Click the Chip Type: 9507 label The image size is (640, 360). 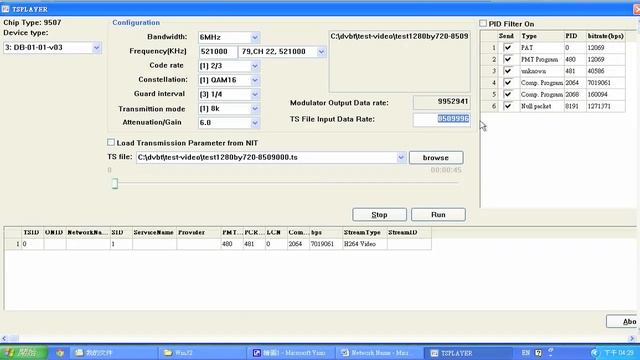pos(32,22)
